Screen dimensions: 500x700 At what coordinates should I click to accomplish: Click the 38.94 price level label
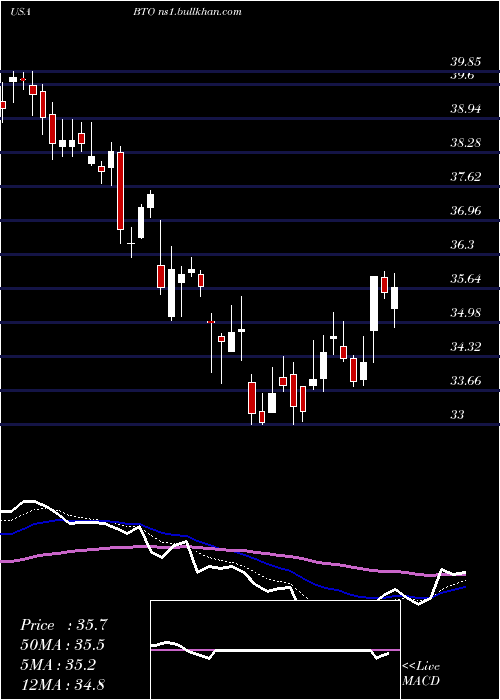466,108
